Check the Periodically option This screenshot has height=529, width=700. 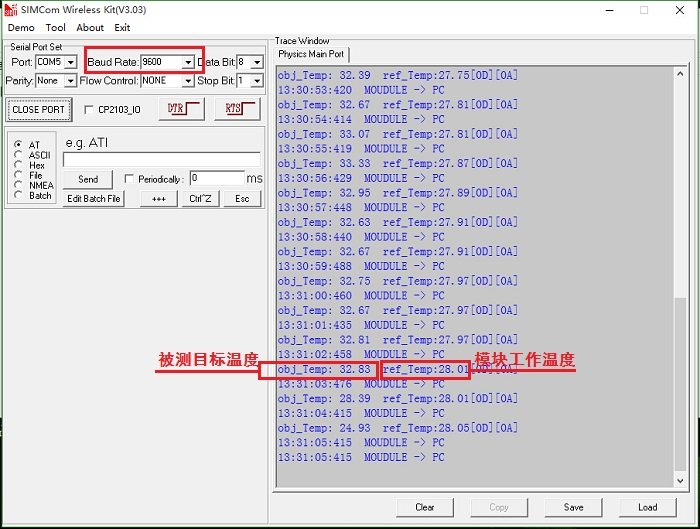pyautogui.click(x=129, y=179)
